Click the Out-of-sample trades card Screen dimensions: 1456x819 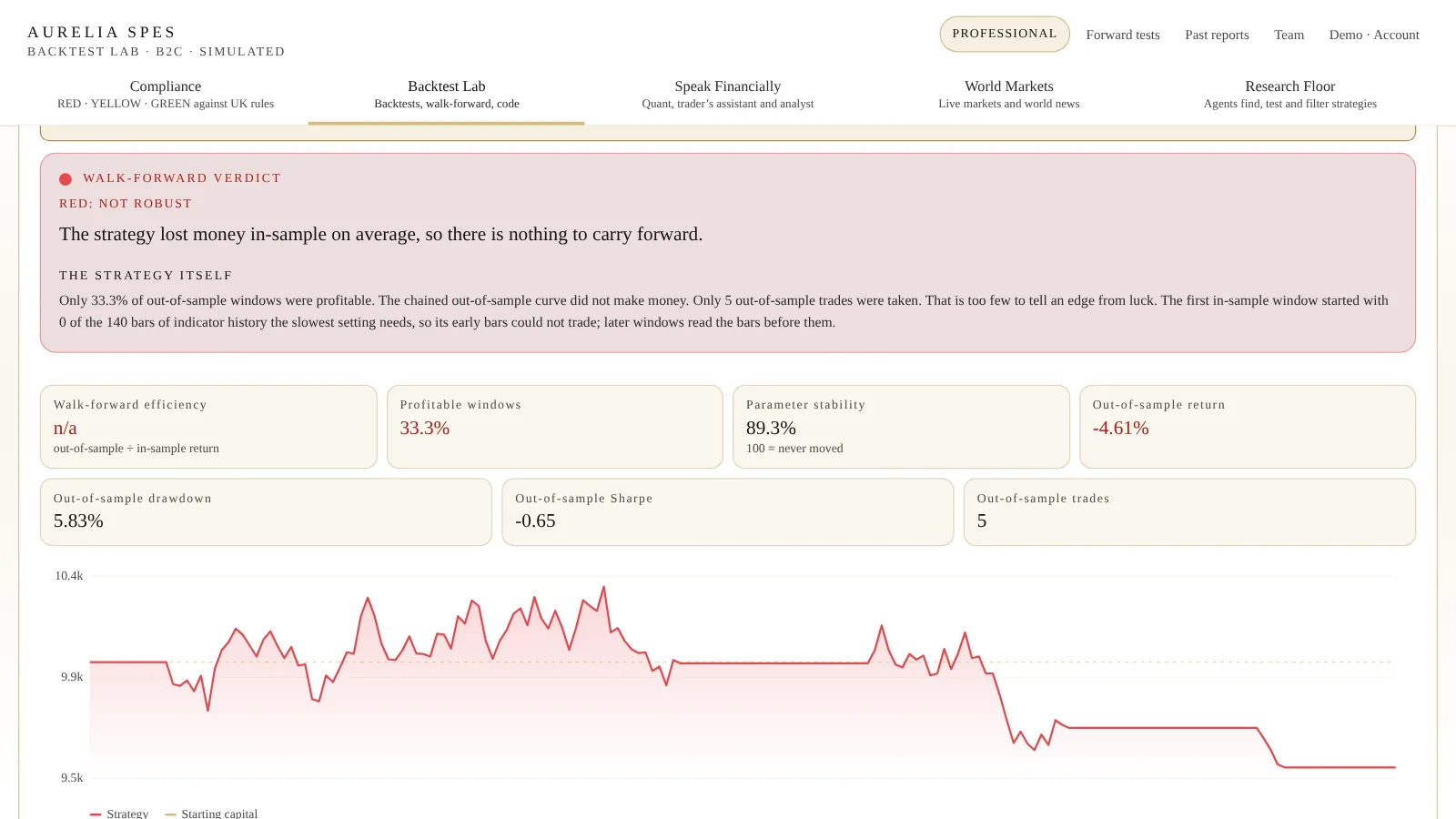click(1189, 512)
